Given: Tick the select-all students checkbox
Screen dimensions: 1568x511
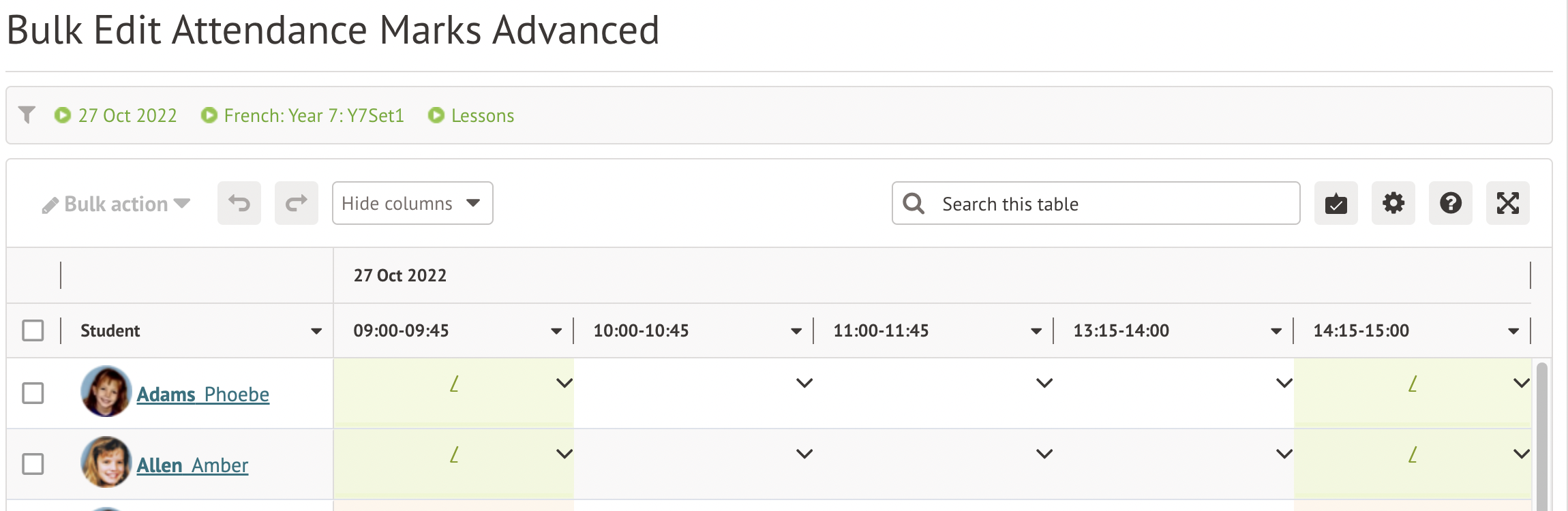Looking at the screenshot, I should 33,330.
